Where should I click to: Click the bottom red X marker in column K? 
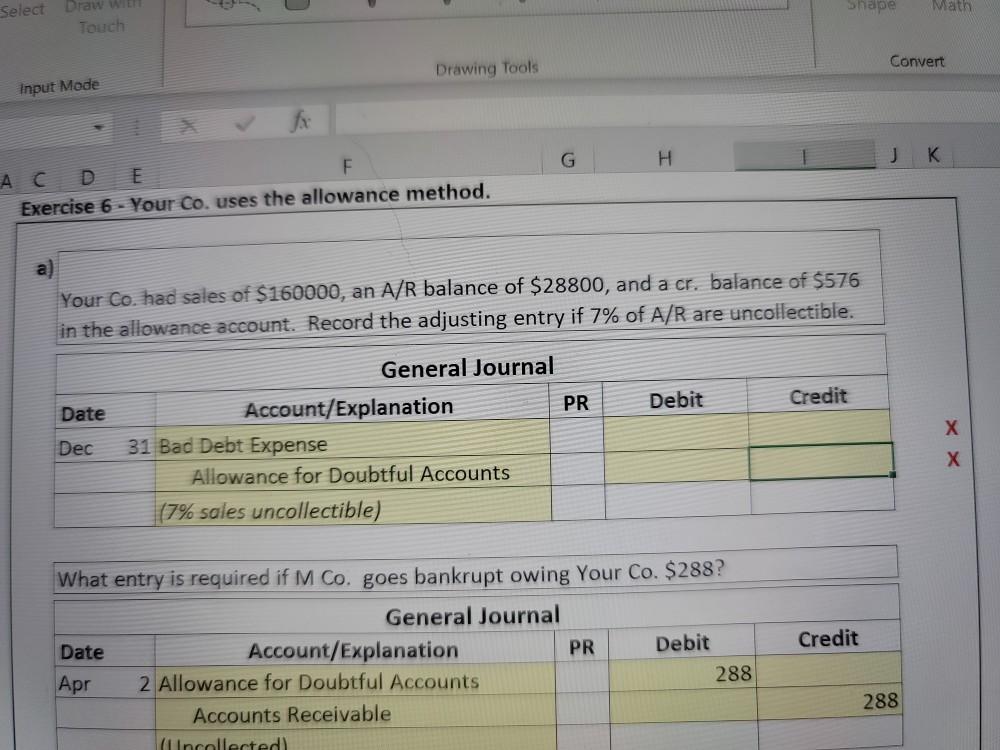point(953,459)
